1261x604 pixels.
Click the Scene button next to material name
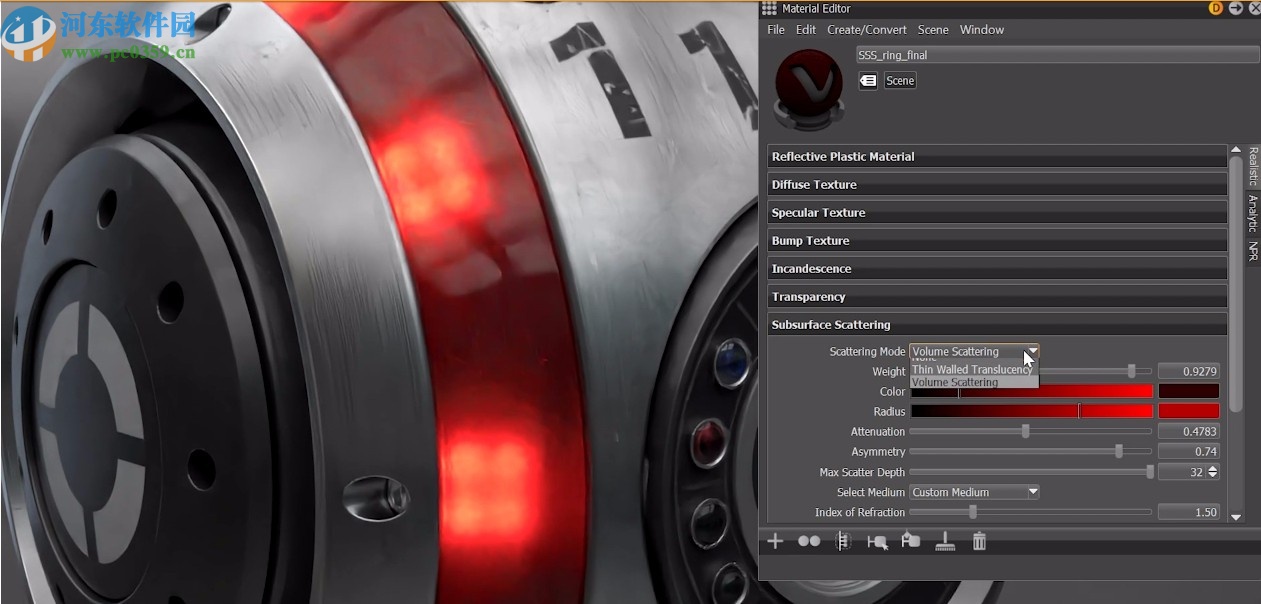(x=898, y=80)
